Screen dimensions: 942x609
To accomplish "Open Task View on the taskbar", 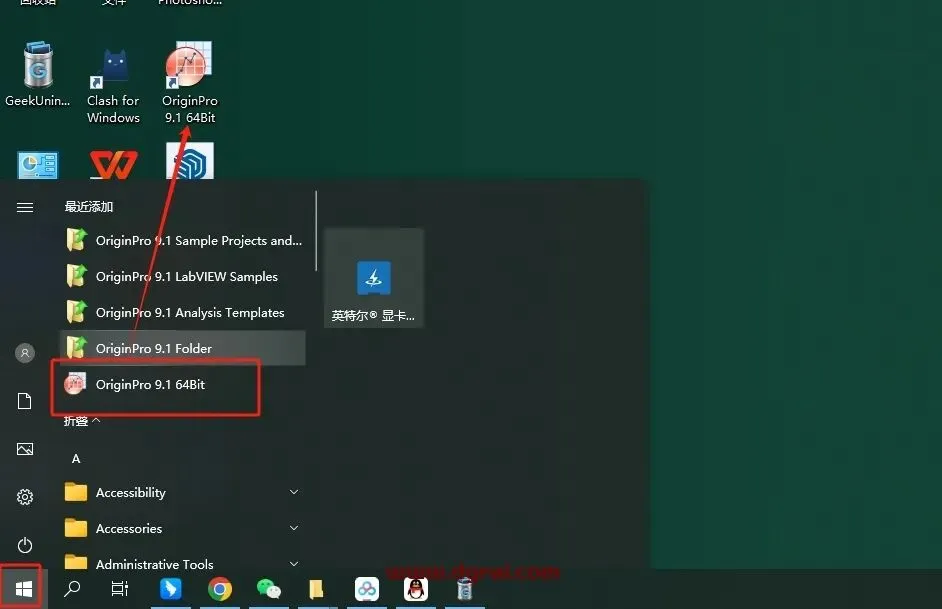I will click(120, 589).
